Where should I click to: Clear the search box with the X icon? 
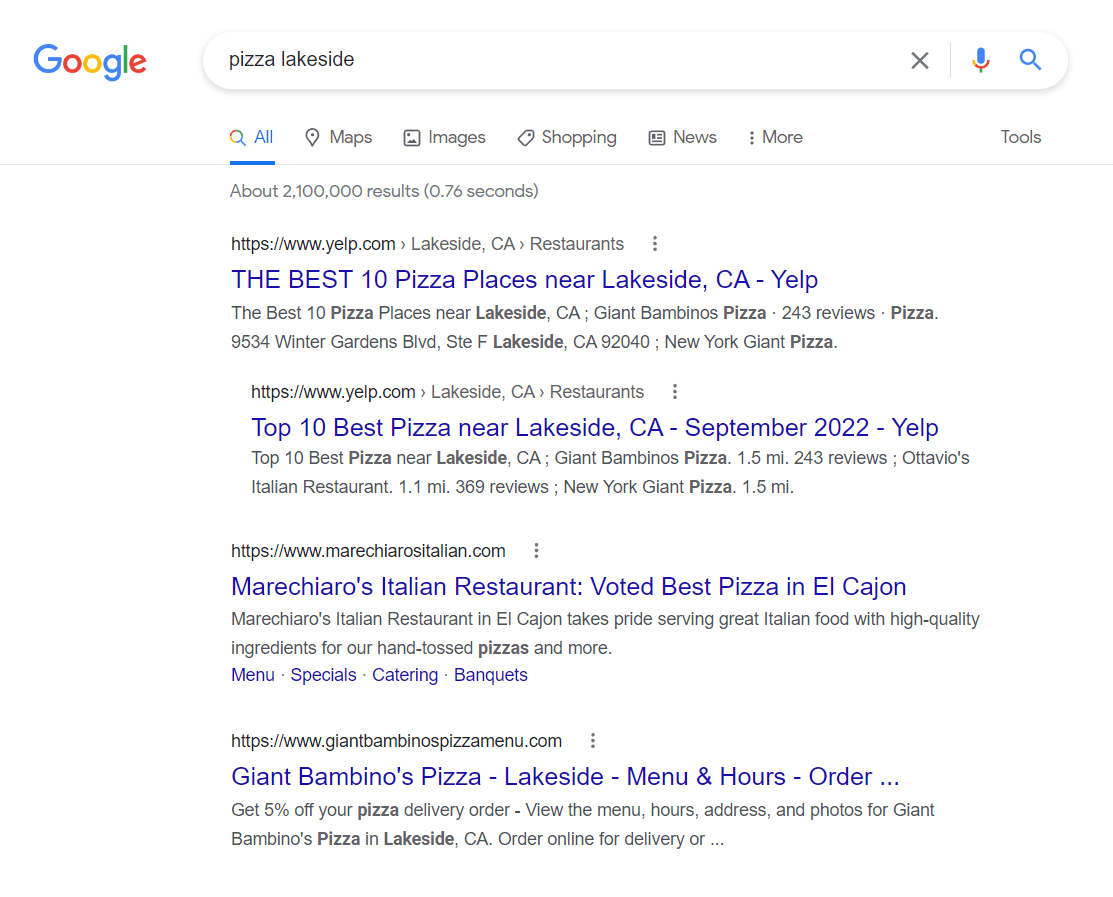coord(920,60)
